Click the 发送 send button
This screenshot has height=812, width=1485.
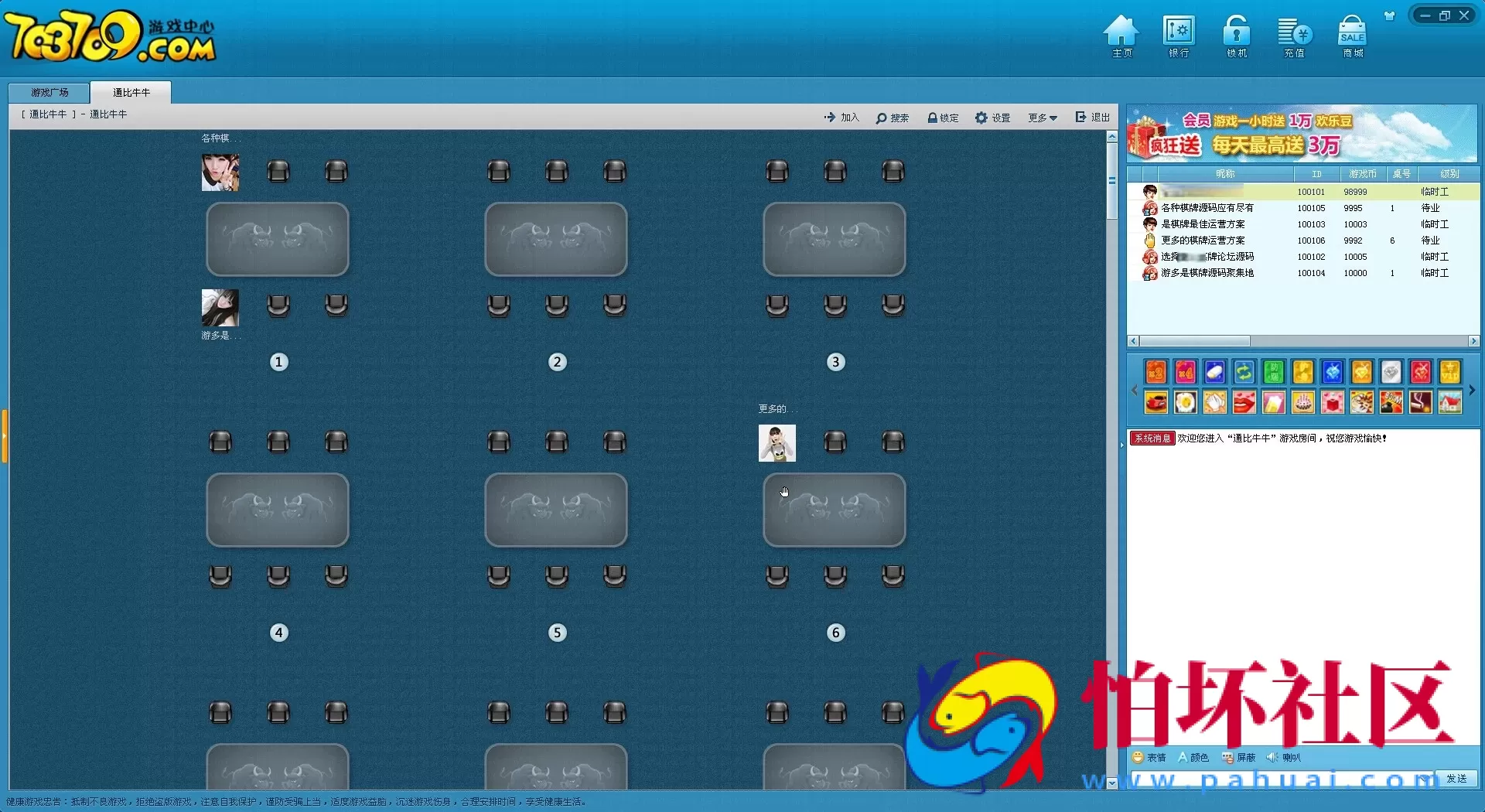pos(1456,779)
